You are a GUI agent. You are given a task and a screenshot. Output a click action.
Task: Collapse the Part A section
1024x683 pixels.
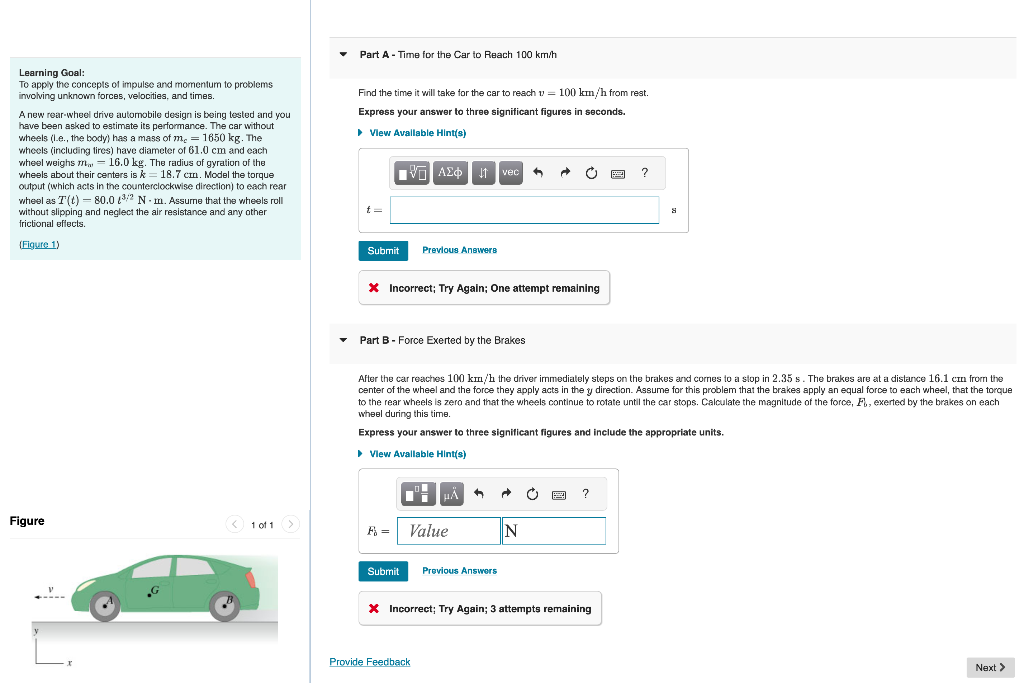click(x=343, y=55)
